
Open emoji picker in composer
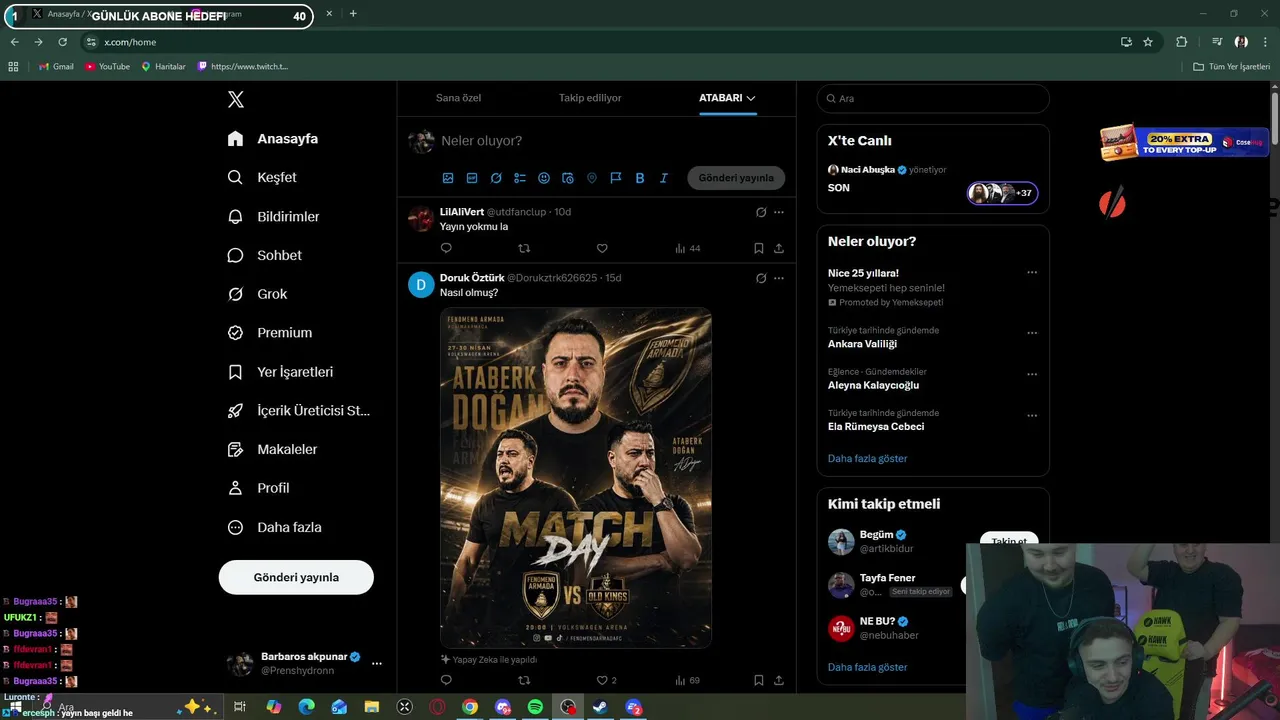544,178
